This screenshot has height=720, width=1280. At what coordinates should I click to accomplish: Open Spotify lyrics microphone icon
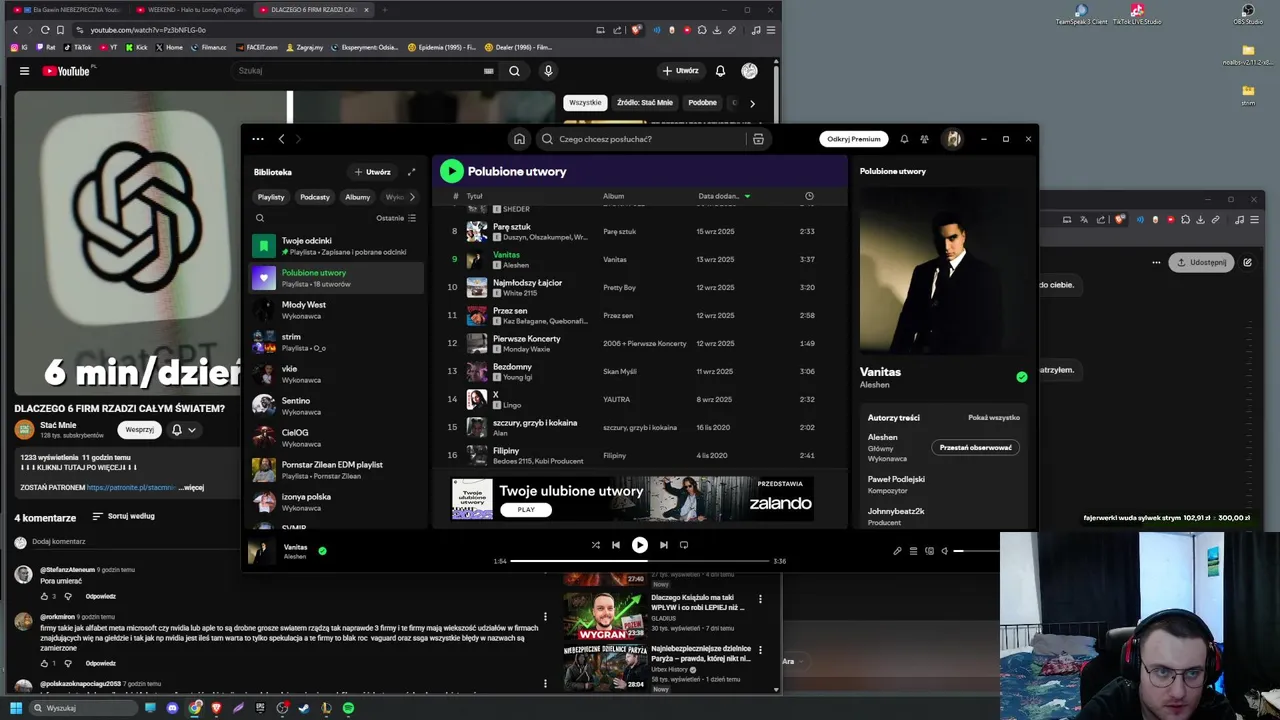click(x=897, y=551)
